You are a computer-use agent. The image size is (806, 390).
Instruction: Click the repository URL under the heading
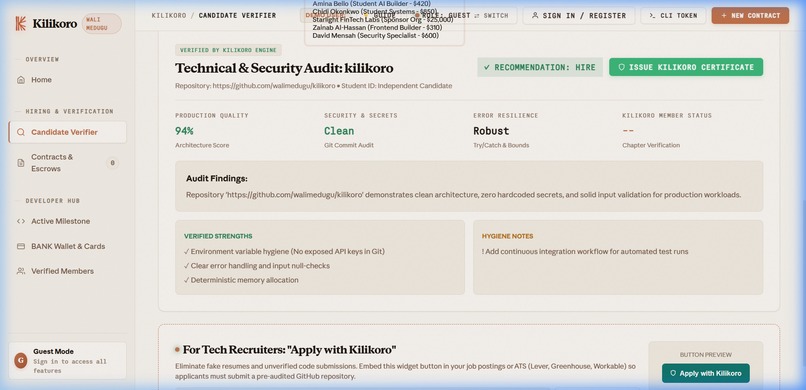coord(274,86)
